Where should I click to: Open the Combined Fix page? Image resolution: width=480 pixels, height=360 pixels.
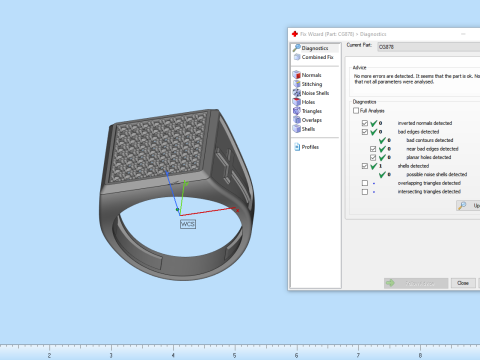[x=313, y=57]
